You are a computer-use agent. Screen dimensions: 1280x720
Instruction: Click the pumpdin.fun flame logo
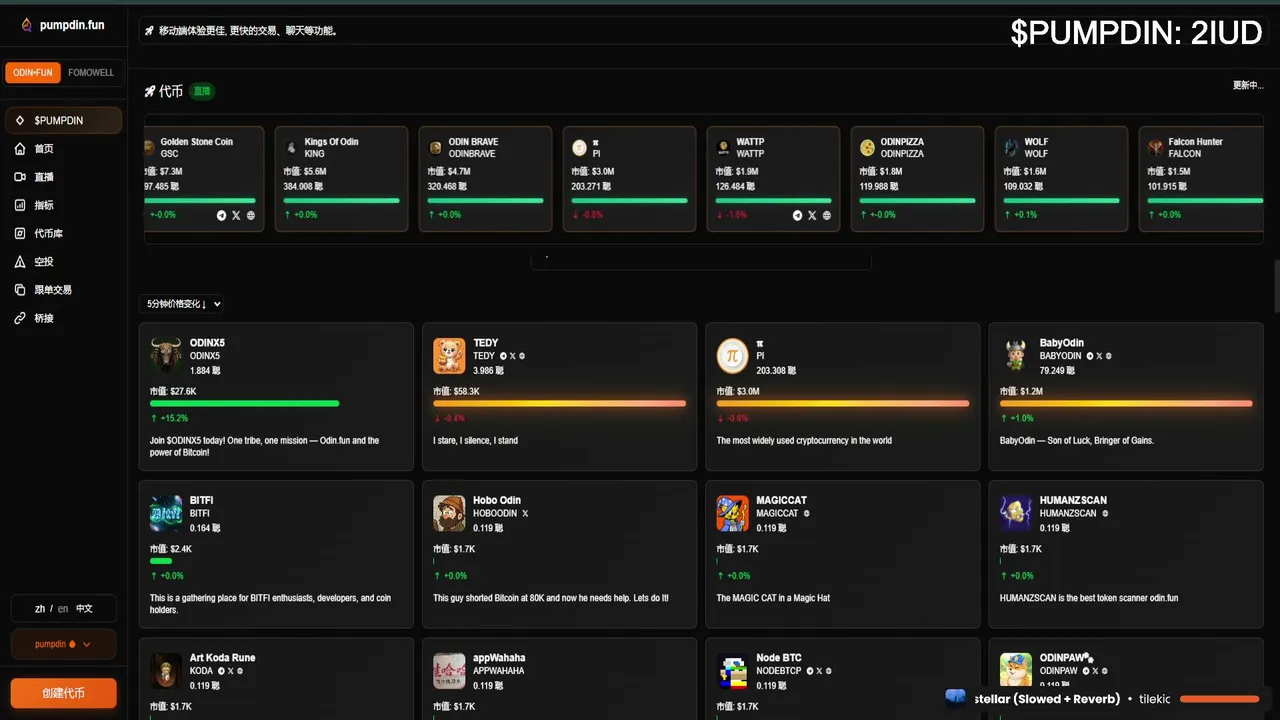27,25
